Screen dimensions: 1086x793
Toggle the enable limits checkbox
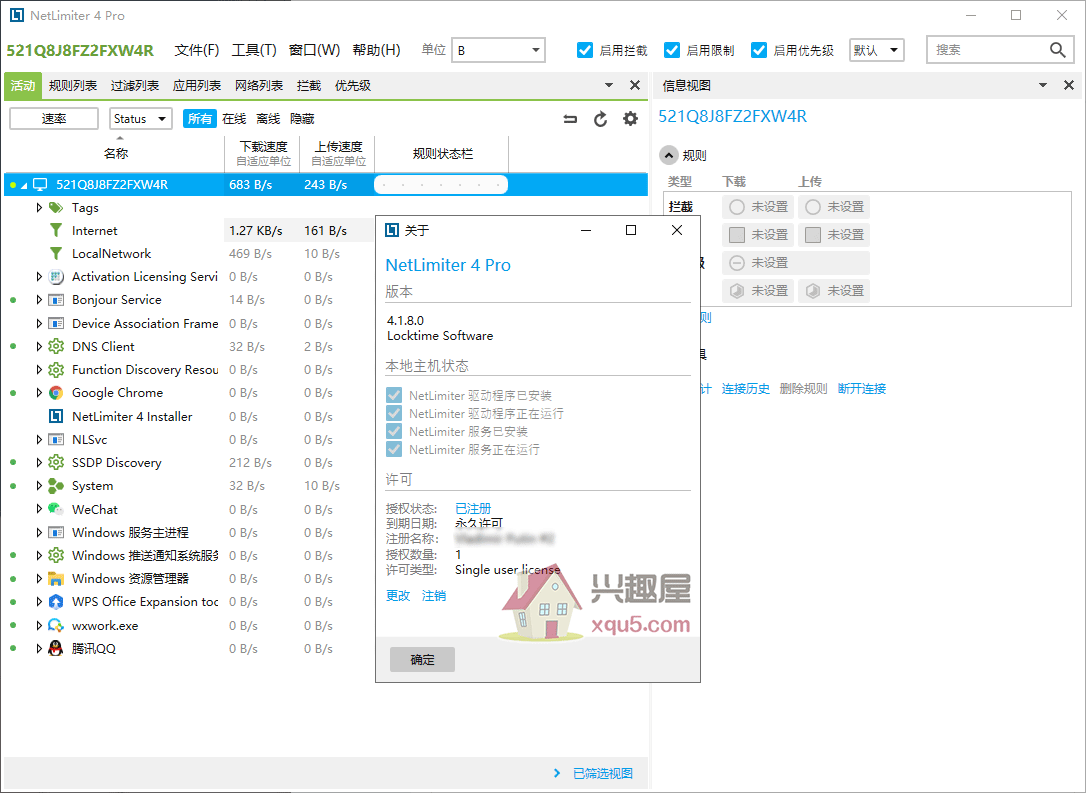click(x=672, y=50)
